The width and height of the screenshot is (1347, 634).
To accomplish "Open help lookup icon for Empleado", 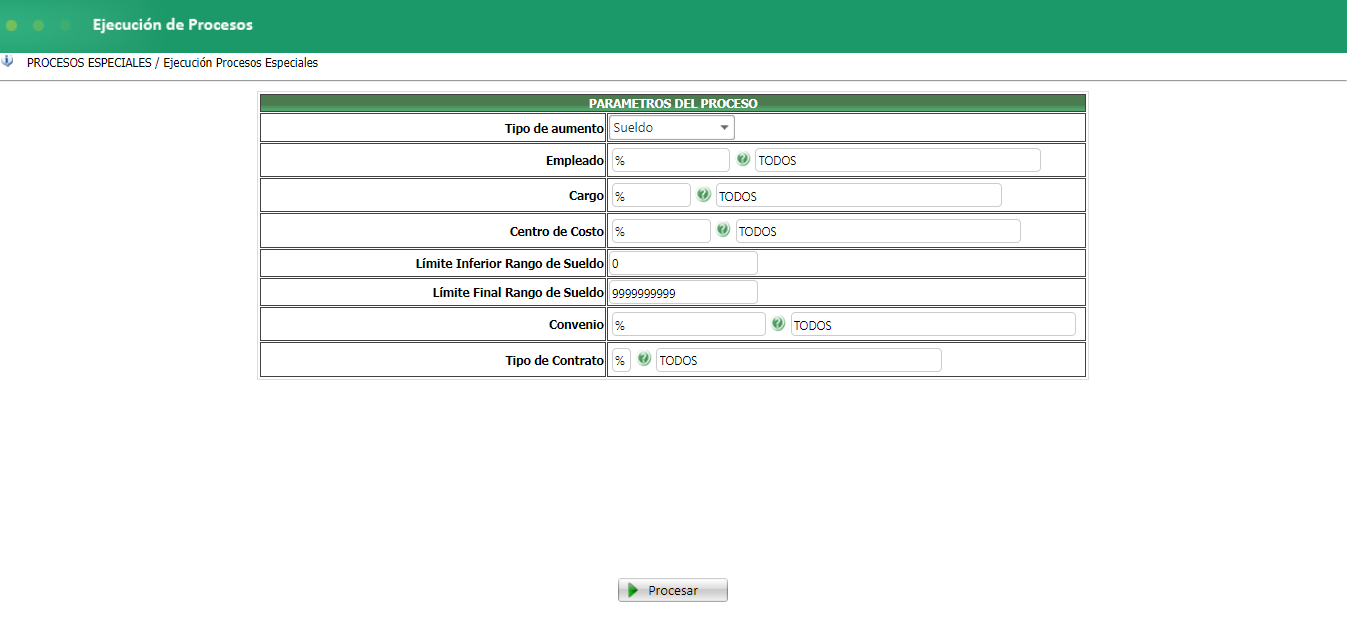I will pyautogui.click(x=743, y=160).
